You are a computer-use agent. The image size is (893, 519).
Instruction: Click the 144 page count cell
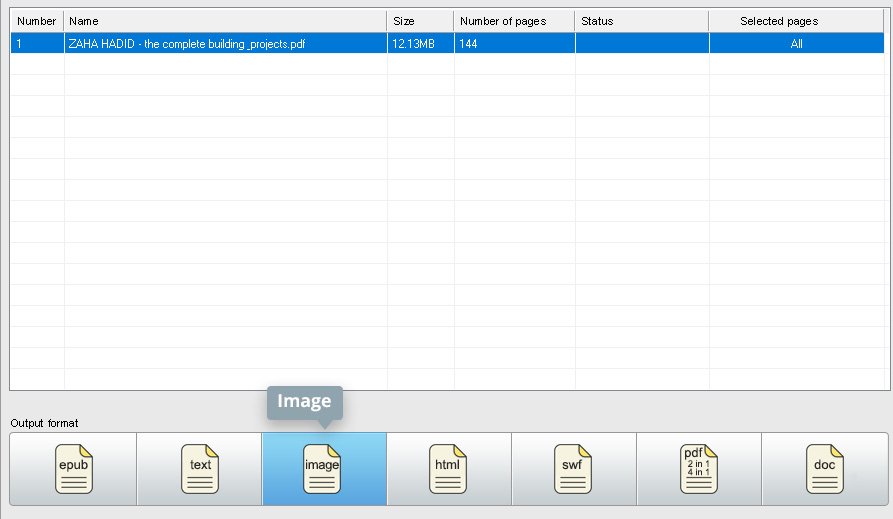click(514, 43)
